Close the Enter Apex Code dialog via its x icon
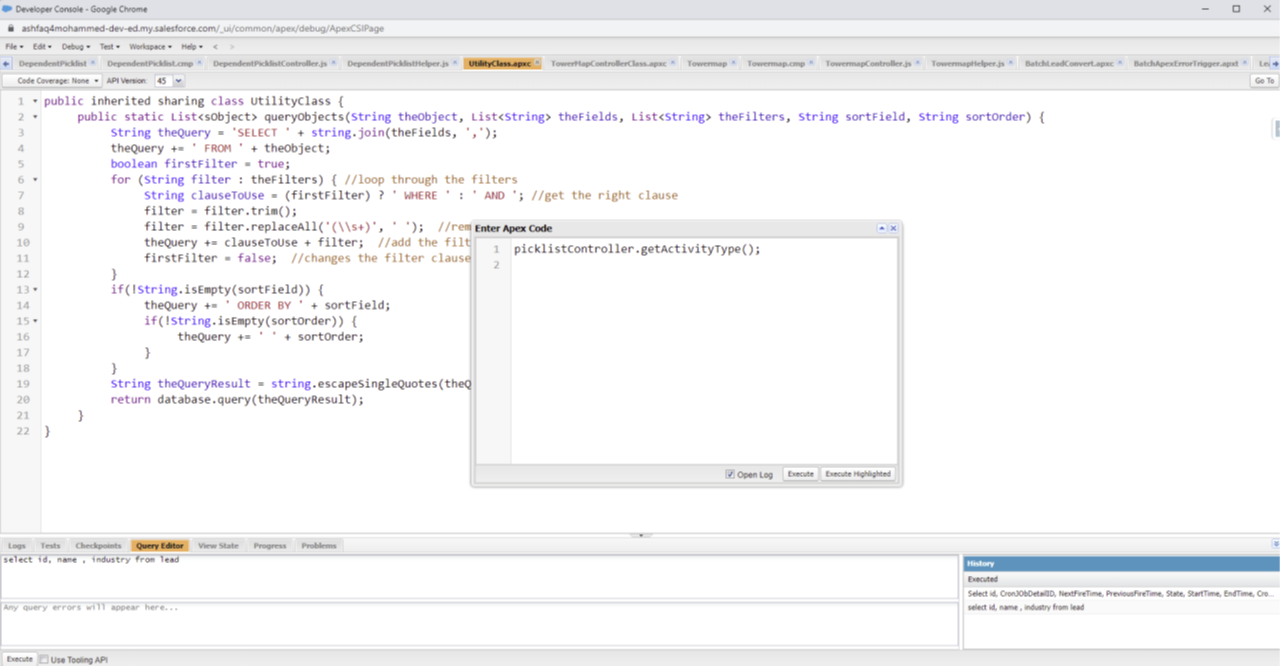Image resolution: width=1280 pixels, height=666 pixels. tap(893, 227)
